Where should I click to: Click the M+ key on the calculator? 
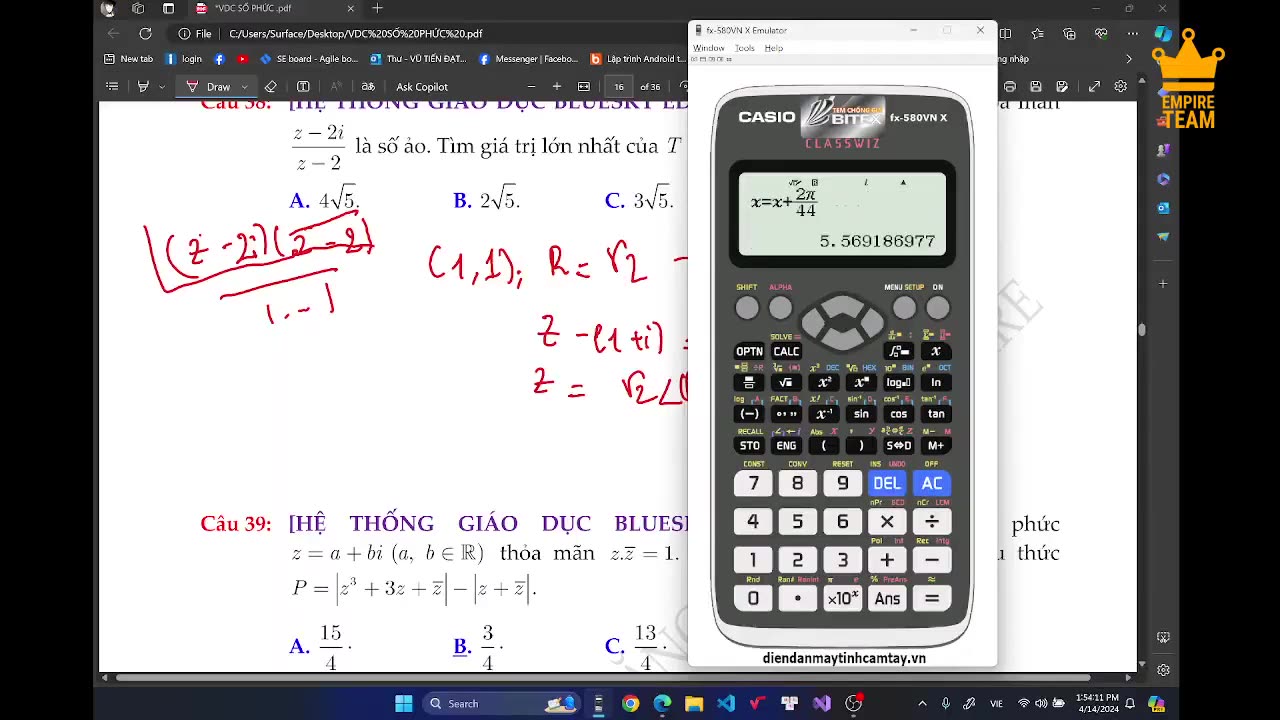(936, 445)
